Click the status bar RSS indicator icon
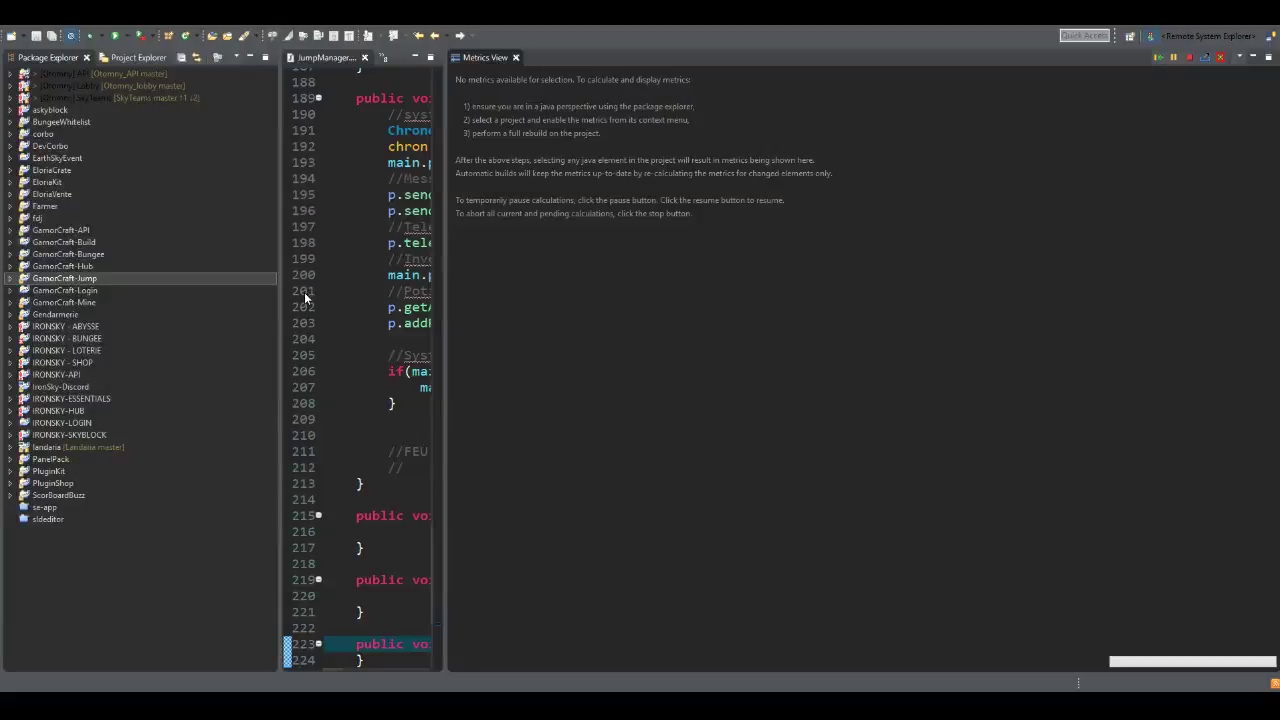Image resolution: width=1280 pixels, height=720 pixels. (x=1275, y=684)
